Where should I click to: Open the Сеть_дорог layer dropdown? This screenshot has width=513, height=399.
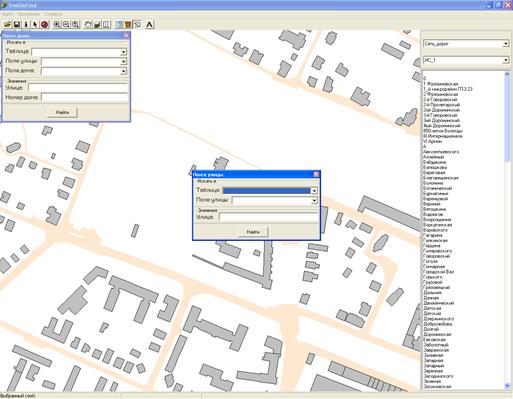click(x=506, y=44)
